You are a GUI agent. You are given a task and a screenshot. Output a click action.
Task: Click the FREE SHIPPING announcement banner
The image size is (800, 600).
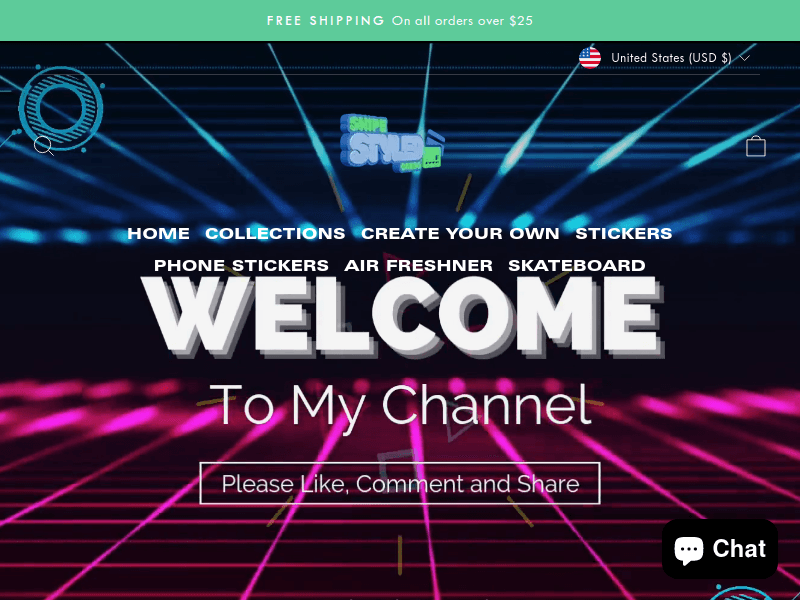[x=400, y=20]
